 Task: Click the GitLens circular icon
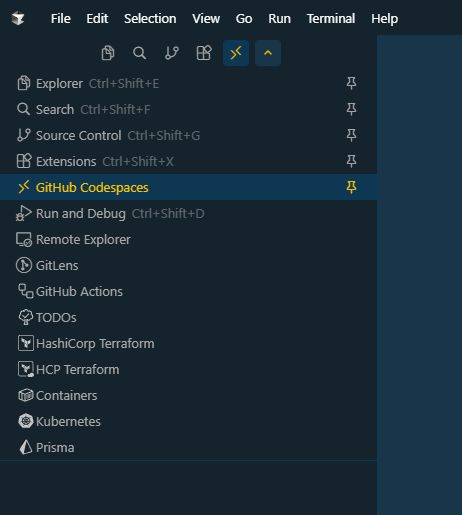pyautogui.click(x=24, y=265)
